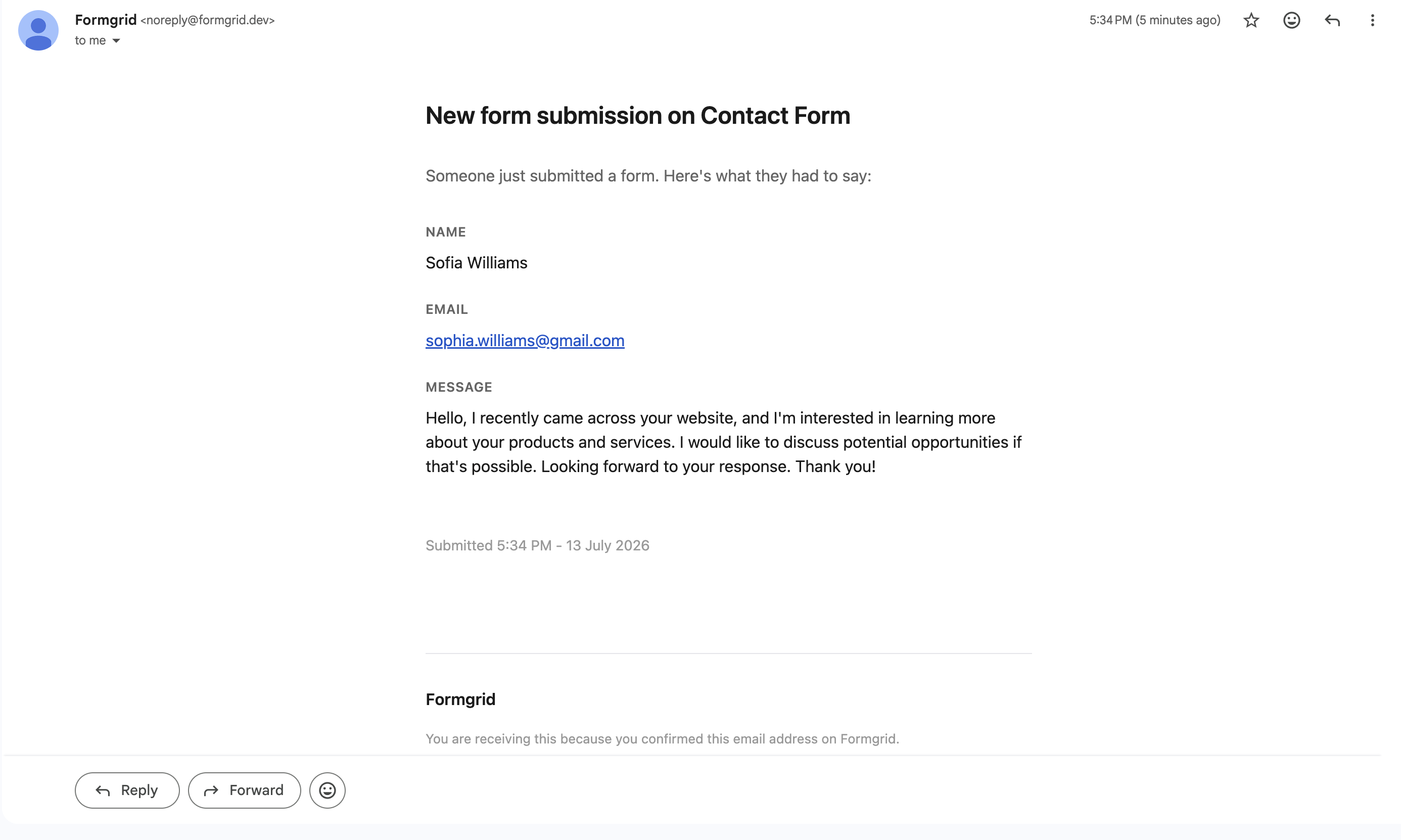Add emoji reaction from header icon
Screen dimensions: 1401x840
(1291, 20)
